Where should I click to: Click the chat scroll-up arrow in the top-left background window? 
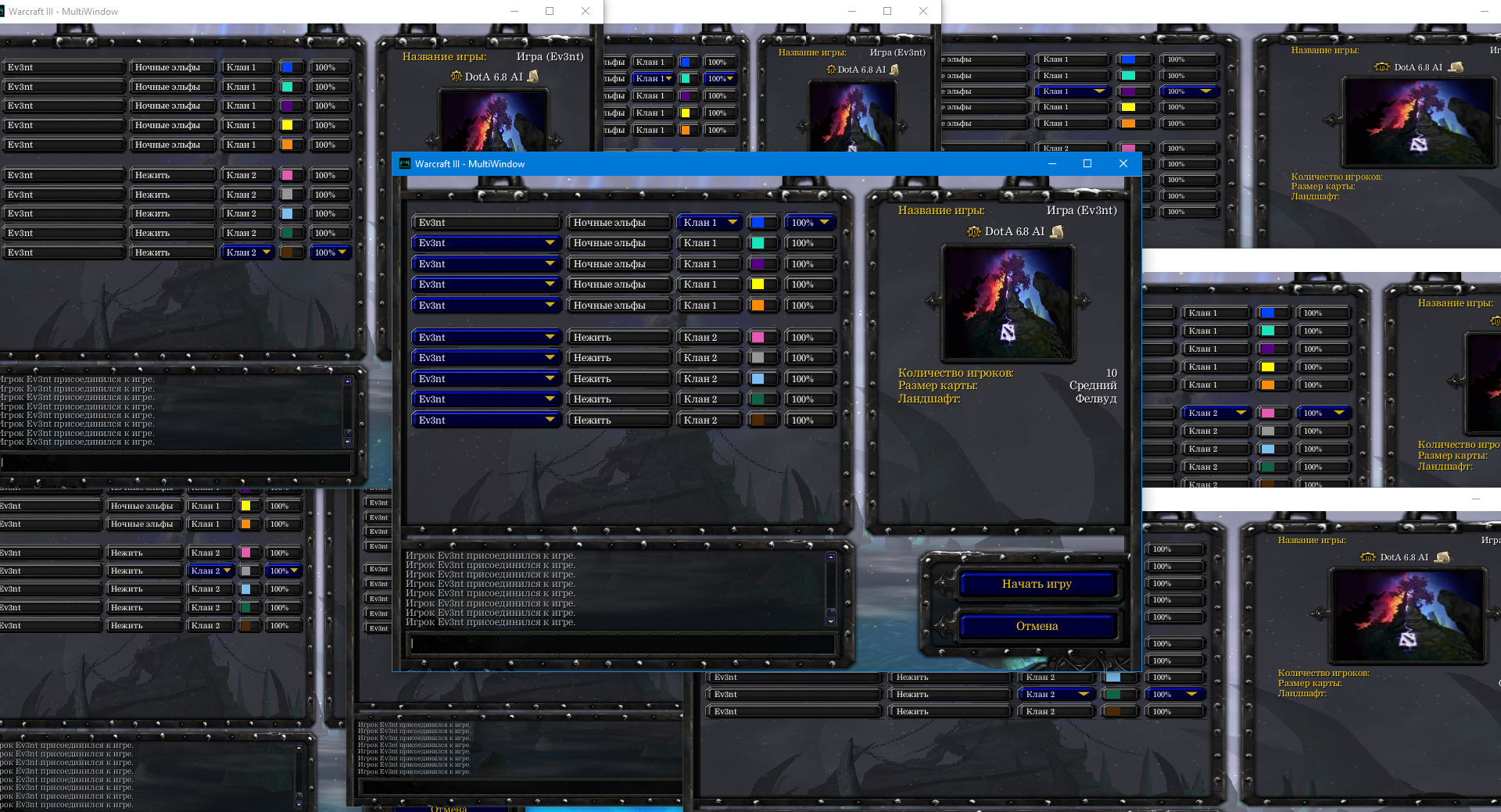(348, 381)
